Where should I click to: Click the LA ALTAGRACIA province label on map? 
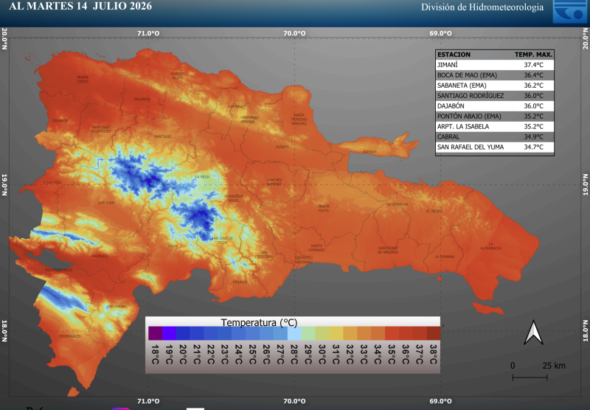(490, 246)
